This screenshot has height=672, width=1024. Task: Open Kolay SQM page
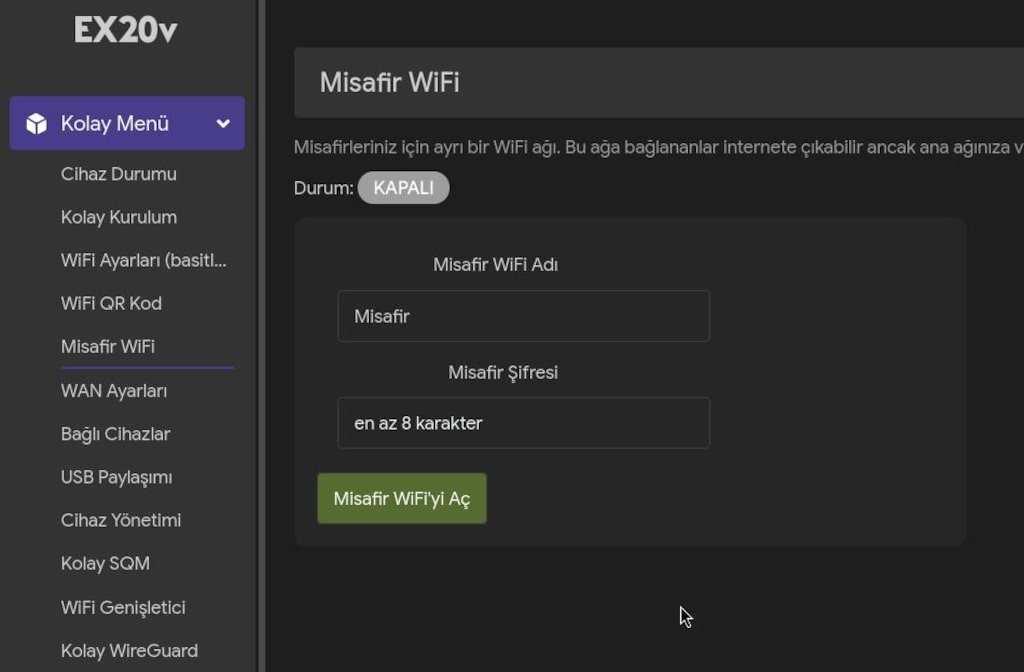click(105, 564)
